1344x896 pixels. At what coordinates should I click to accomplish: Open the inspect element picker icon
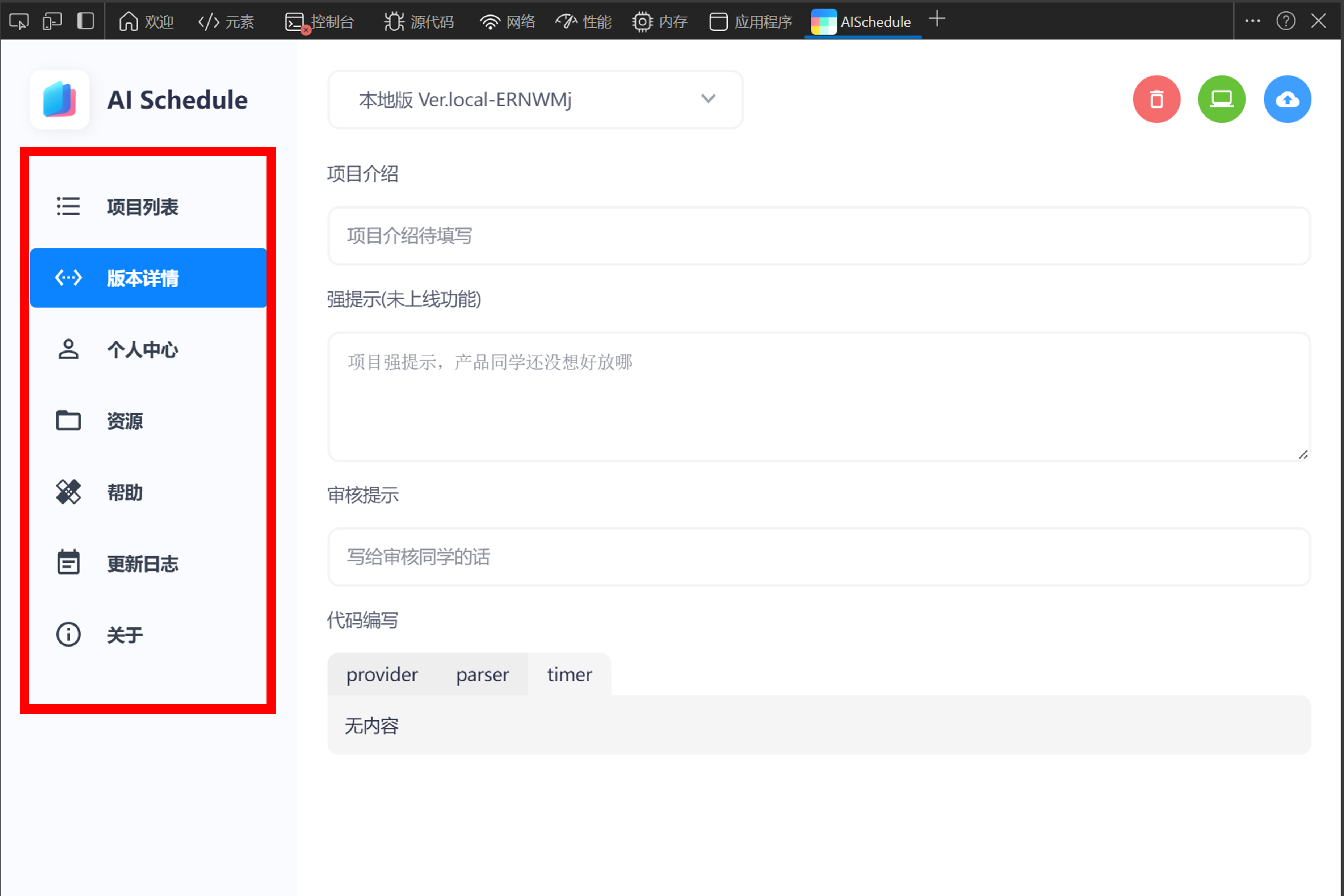[19, 22]
